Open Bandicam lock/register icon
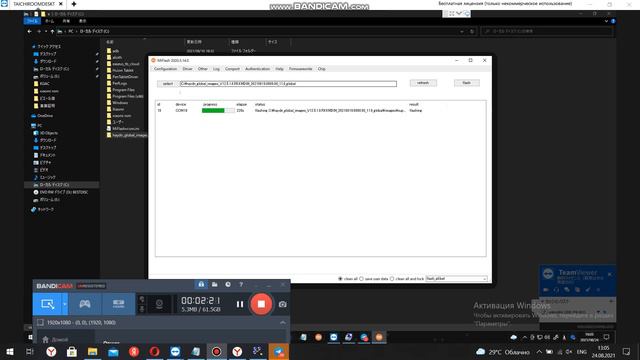Screen dimensions: 640x360 [x=201, y=284]
